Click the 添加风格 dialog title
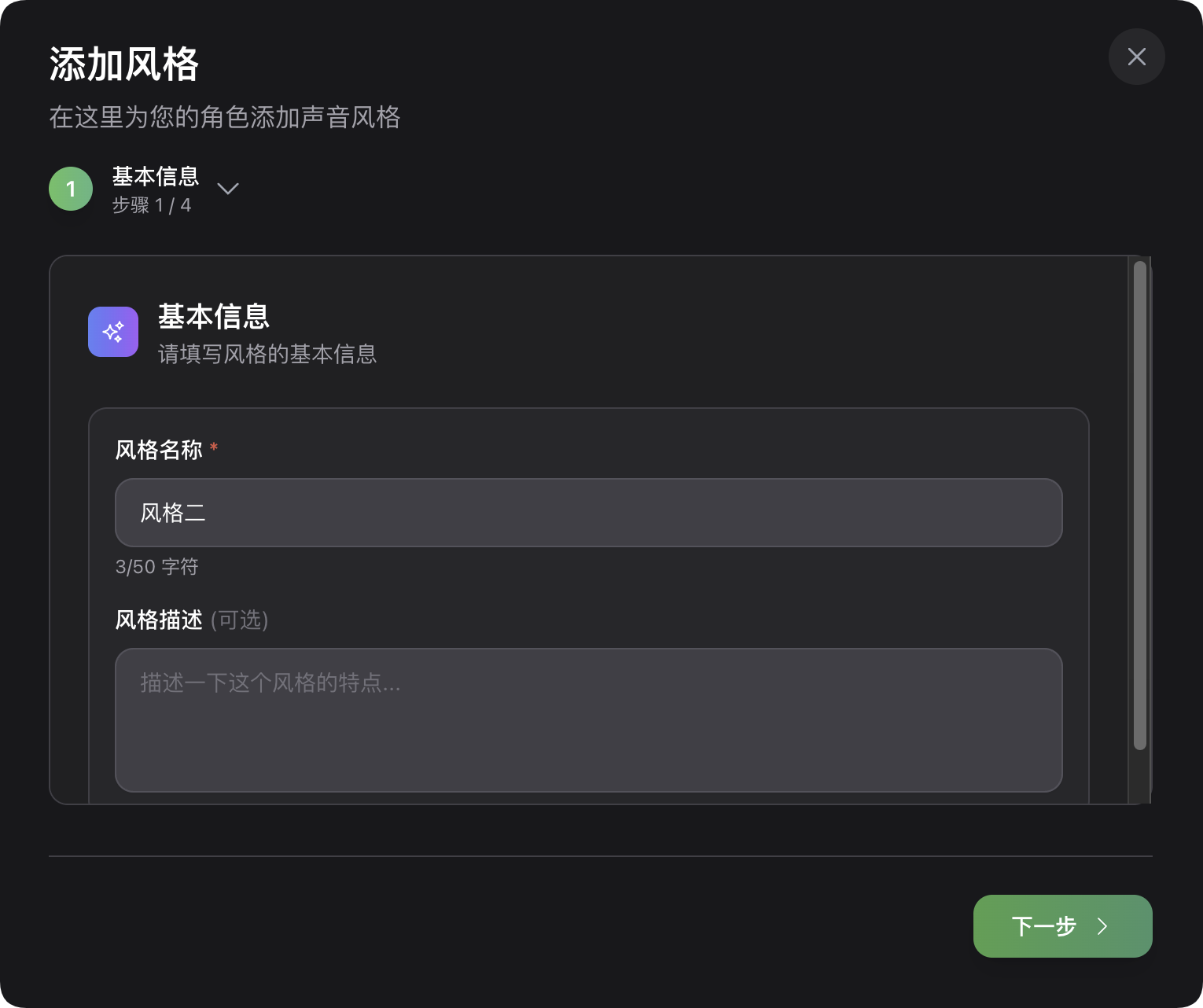The image size is (1203, 1008). click(x=124, y=64)
